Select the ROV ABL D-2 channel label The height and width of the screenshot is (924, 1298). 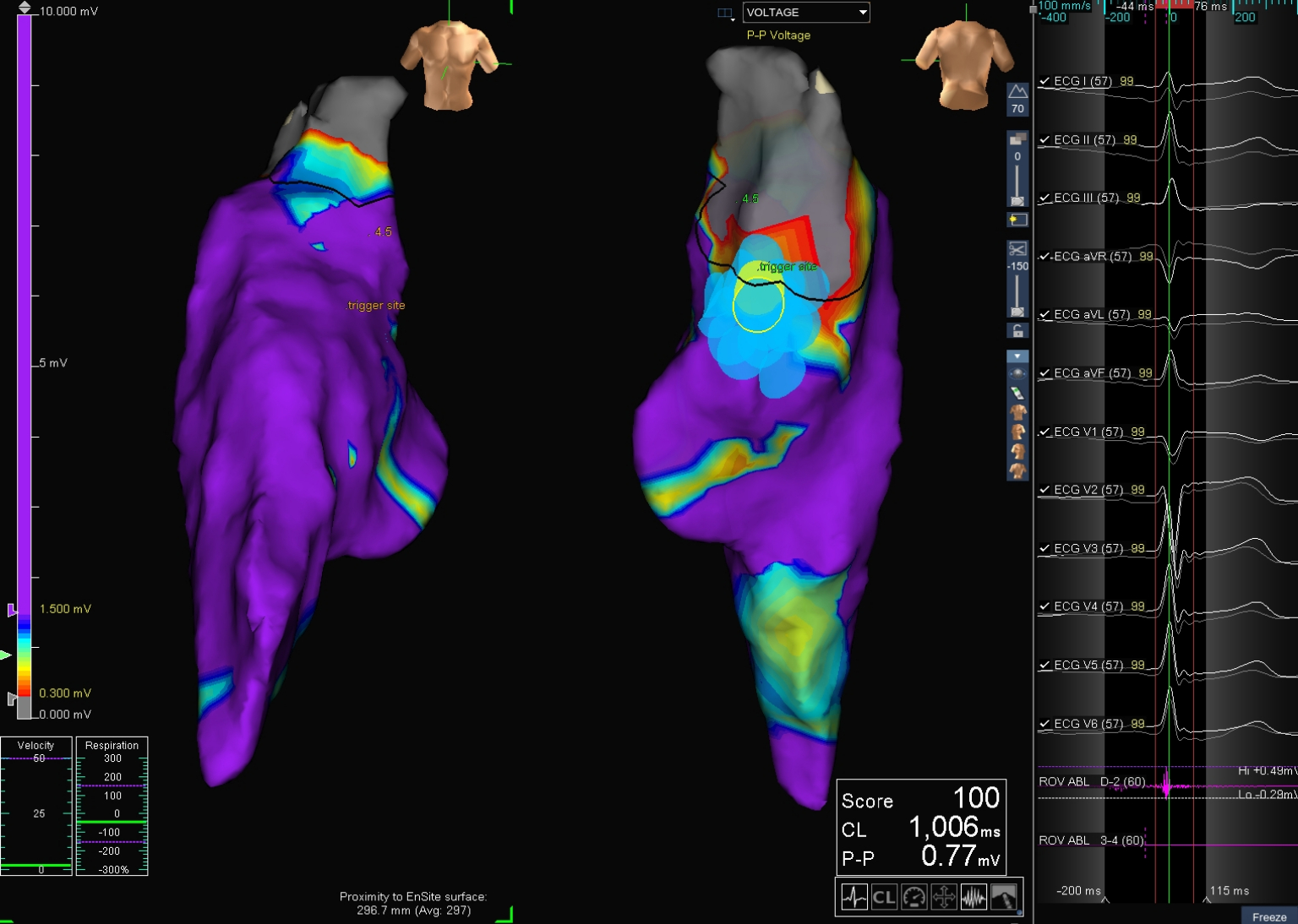point(1092,782)
